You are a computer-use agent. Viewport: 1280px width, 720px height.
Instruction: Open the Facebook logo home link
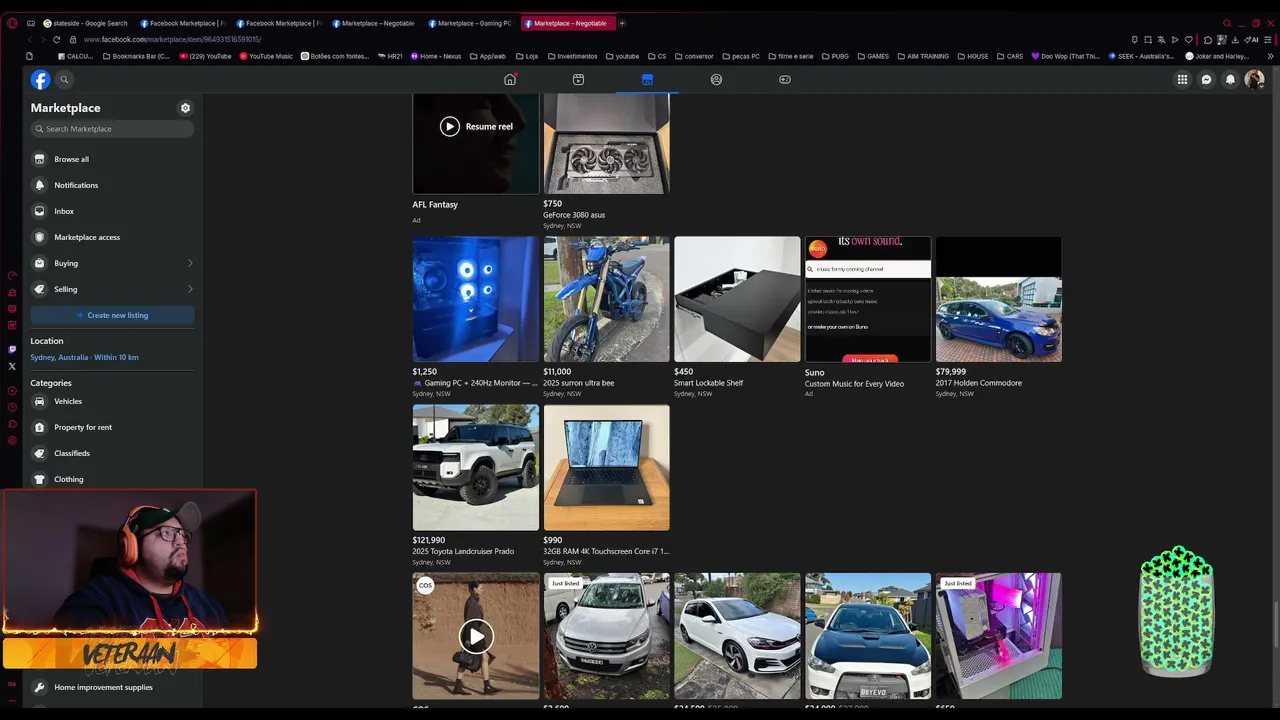coord(40,80)
